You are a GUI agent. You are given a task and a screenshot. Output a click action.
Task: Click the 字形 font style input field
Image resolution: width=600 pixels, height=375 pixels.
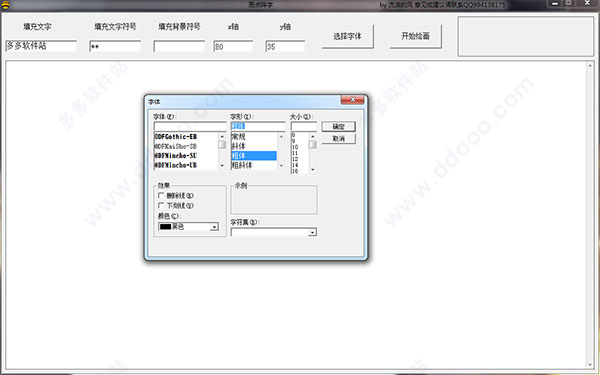tap(258, 126)
